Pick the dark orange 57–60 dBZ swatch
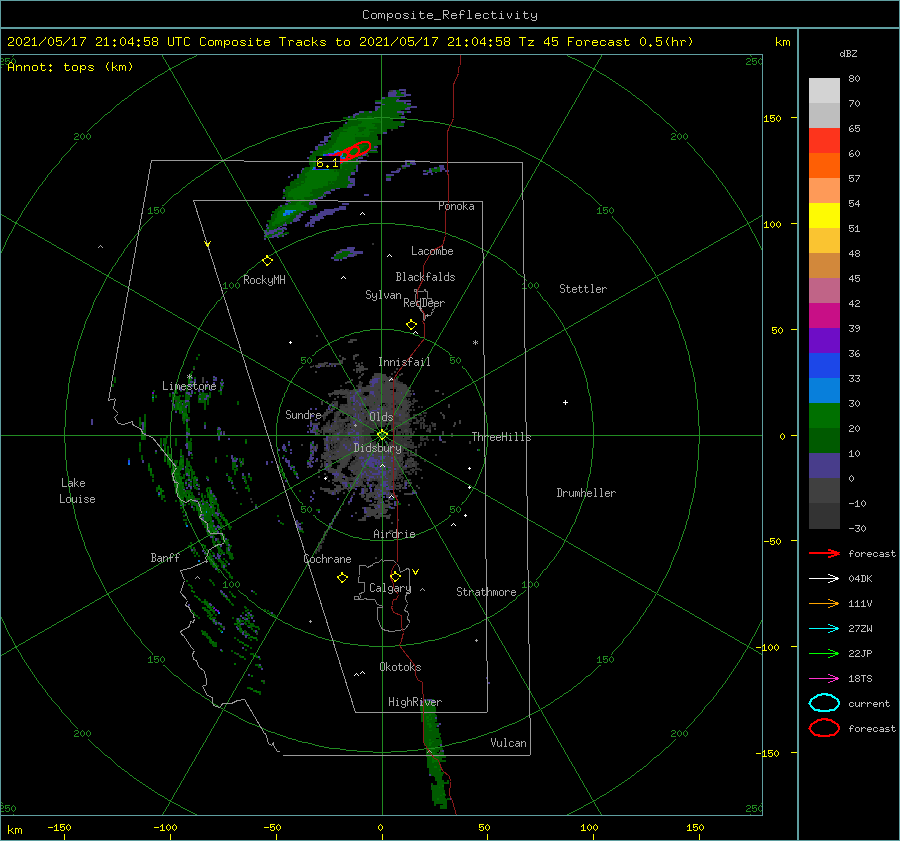 pyautogui.click(x=824, y=165)
